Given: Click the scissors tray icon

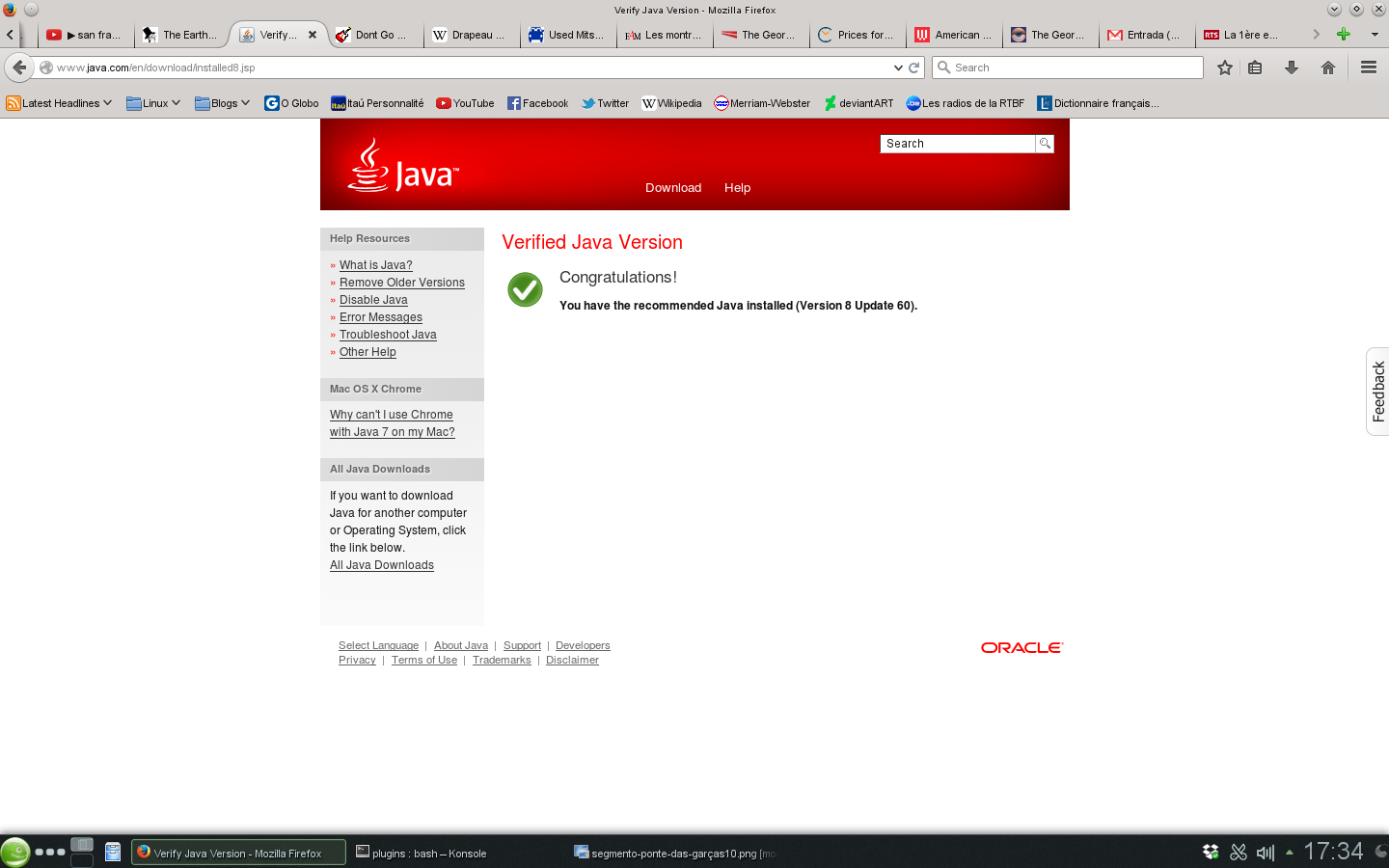Looking at the screenshot, I should click(1239, 852).
